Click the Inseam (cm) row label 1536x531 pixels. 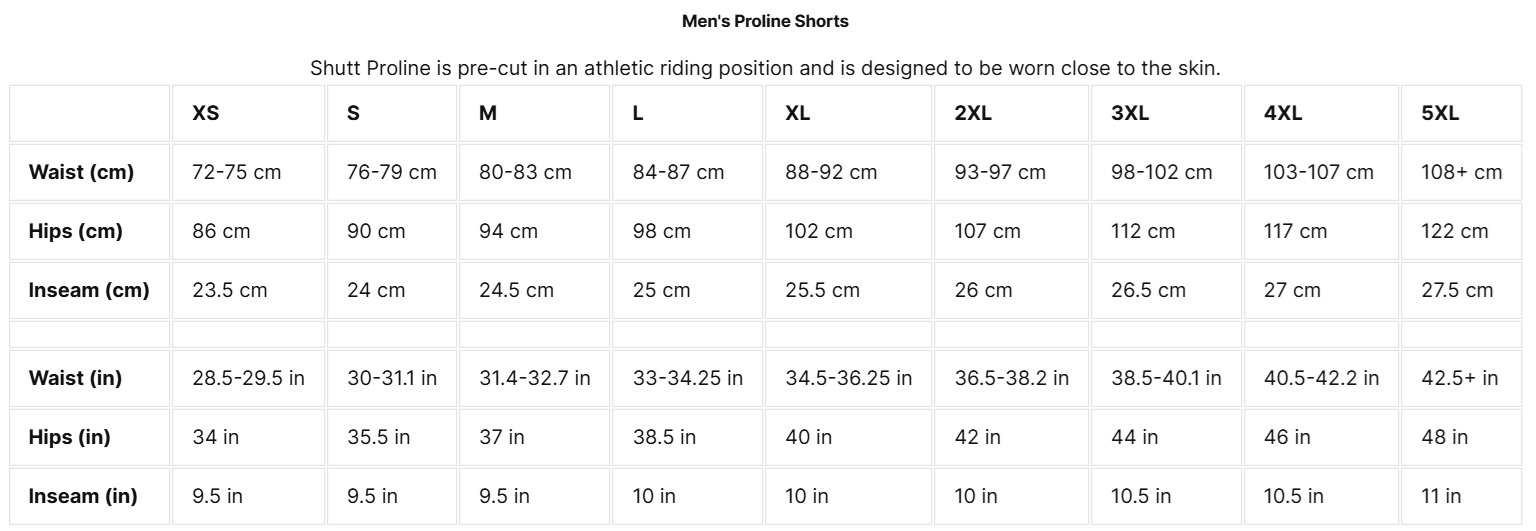[89, 290]
